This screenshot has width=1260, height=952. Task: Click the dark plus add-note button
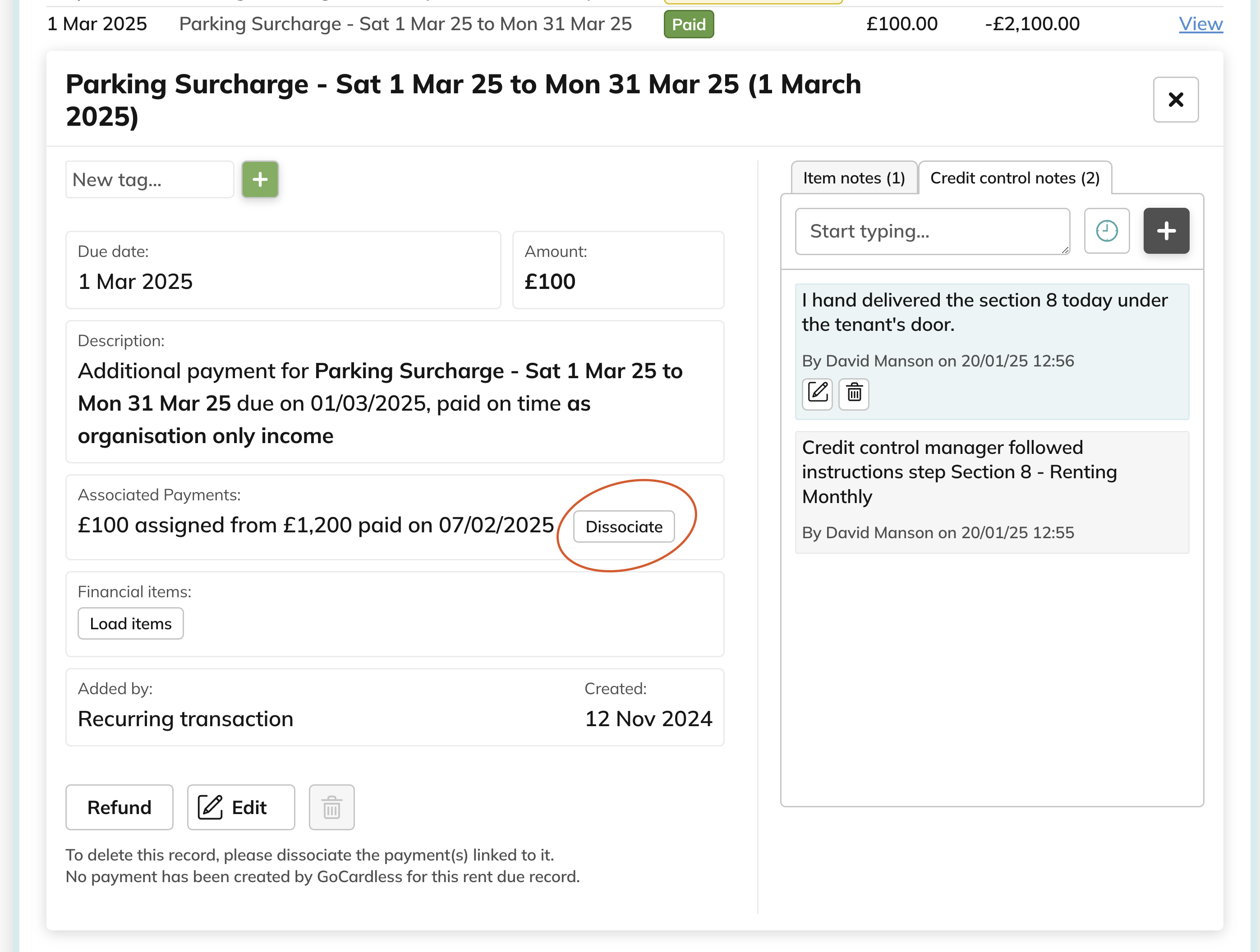click(x=1165, y=231)
